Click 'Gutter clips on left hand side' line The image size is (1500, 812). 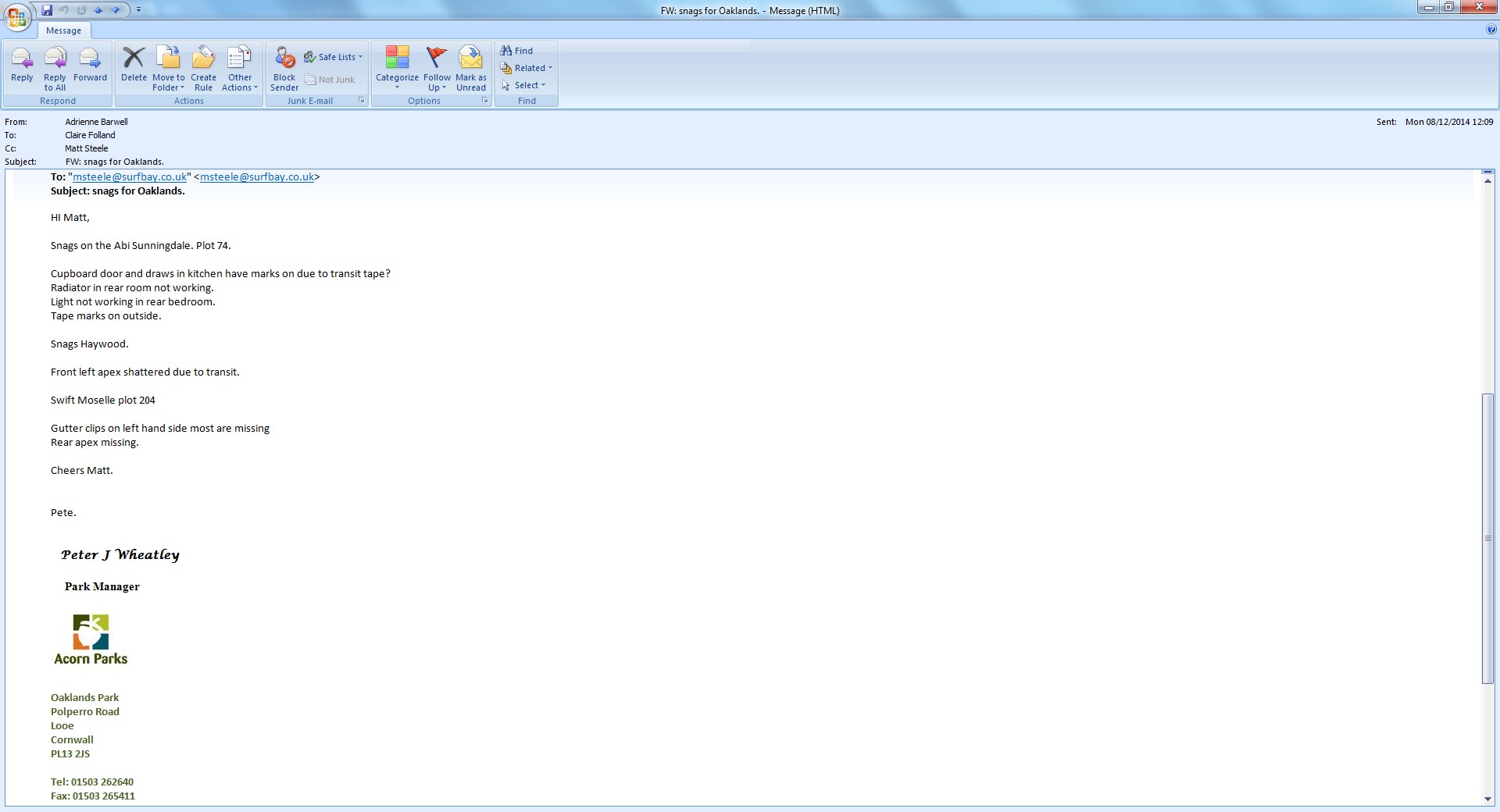(x=160, y=429)
